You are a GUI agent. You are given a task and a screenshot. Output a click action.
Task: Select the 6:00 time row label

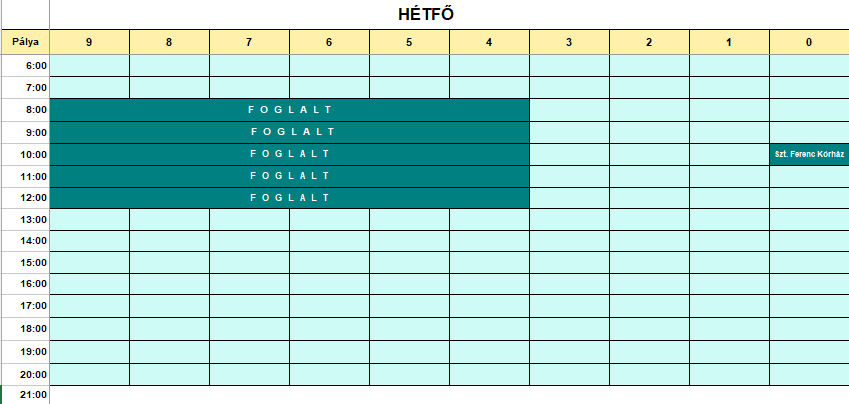[x=25, y=66]
